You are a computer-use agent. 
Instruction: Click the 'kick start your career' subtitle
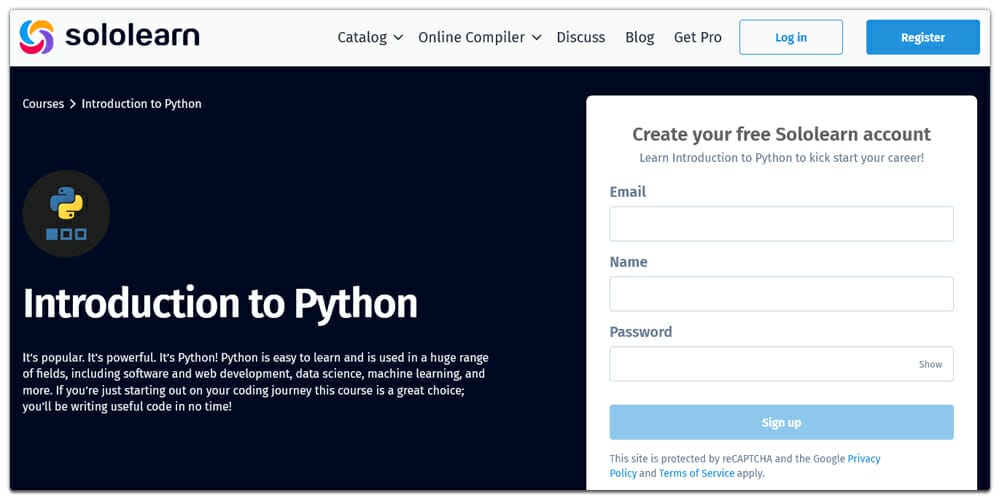781,158
